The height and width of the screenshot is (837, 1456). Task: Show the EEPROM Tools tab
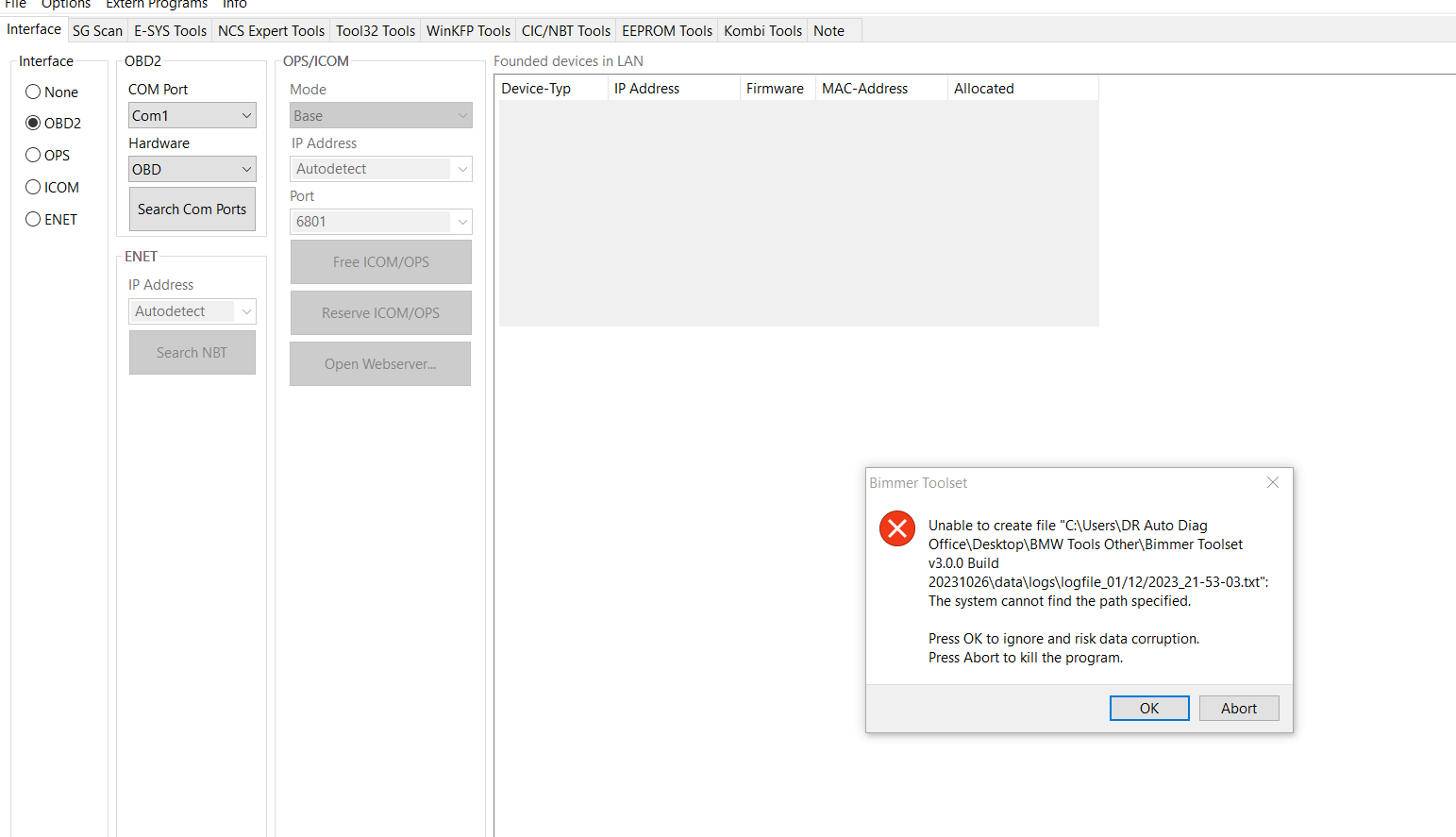[x=667, y=31]
